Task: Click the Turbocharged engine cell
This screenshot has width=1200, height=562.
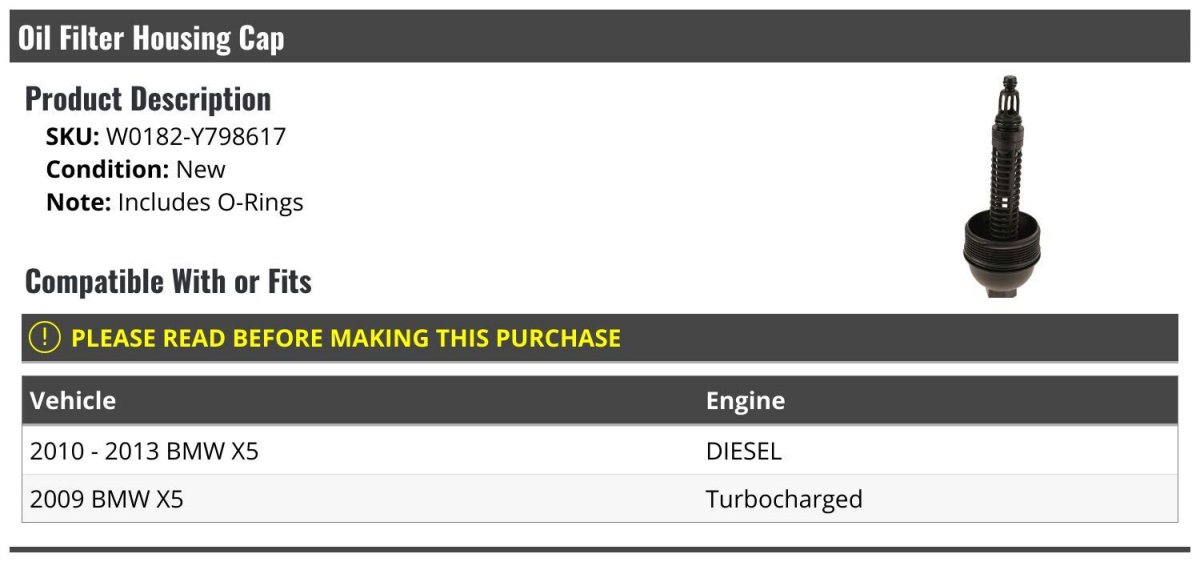Action: (x=784, y=499)
